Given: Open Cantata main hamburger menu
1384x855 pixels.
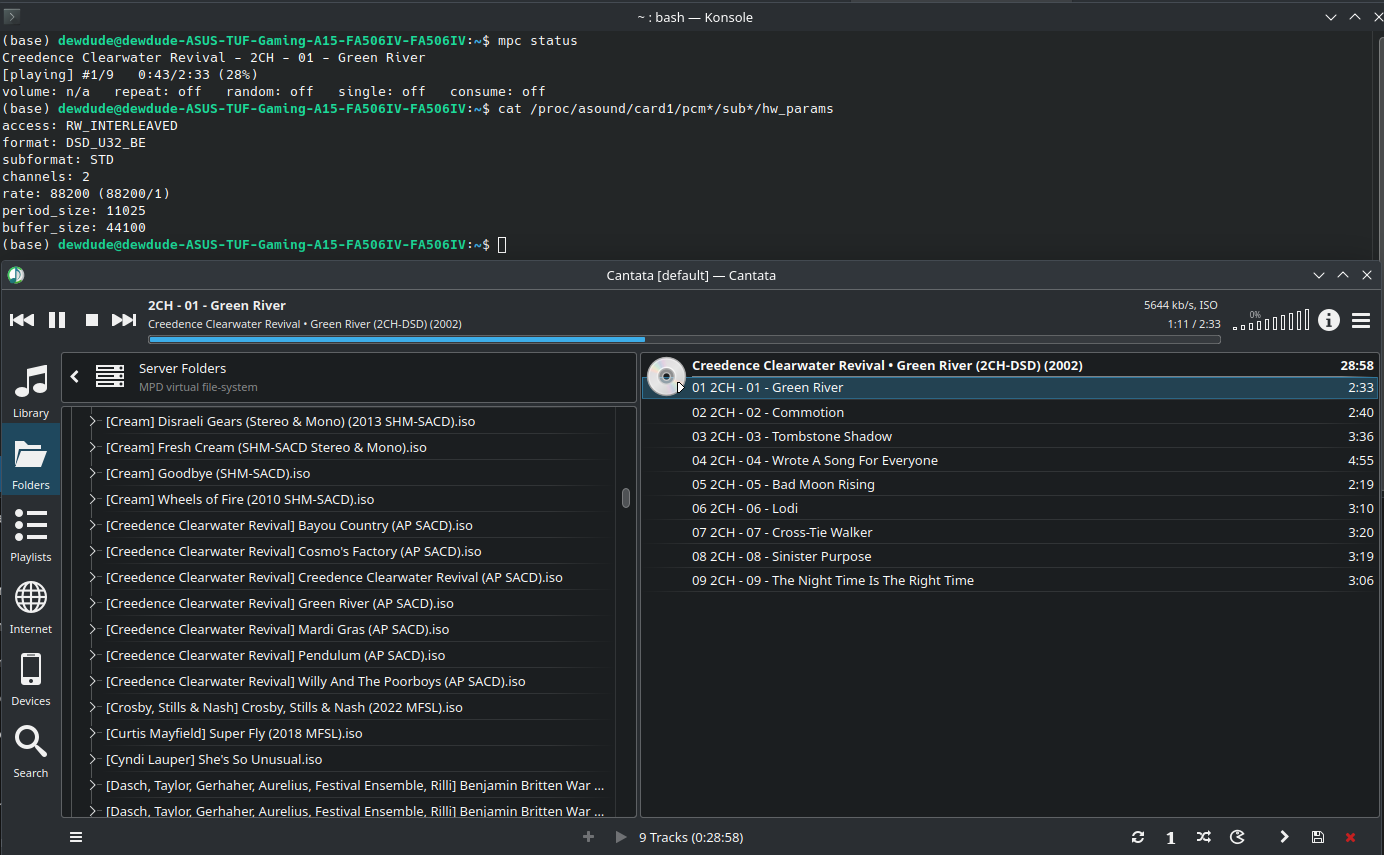Looking at the screenshot, I should click(x=1361, y=321).
